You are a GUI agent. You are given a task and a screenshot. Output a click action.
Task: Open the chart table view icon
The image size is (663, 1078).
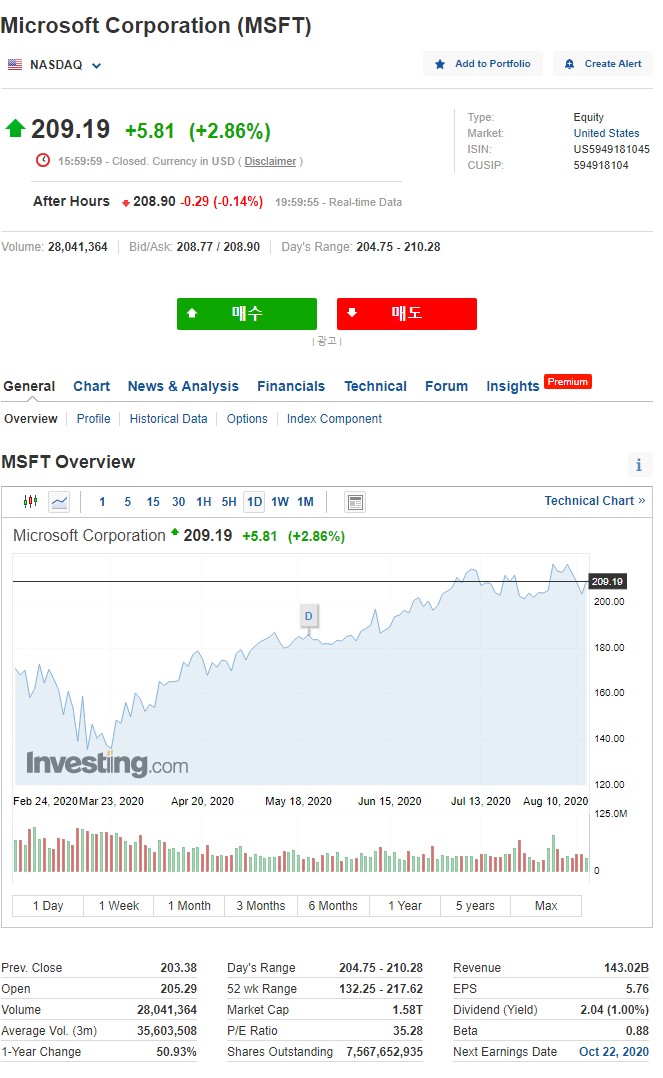pyautogui.click(x=355, y=503)
